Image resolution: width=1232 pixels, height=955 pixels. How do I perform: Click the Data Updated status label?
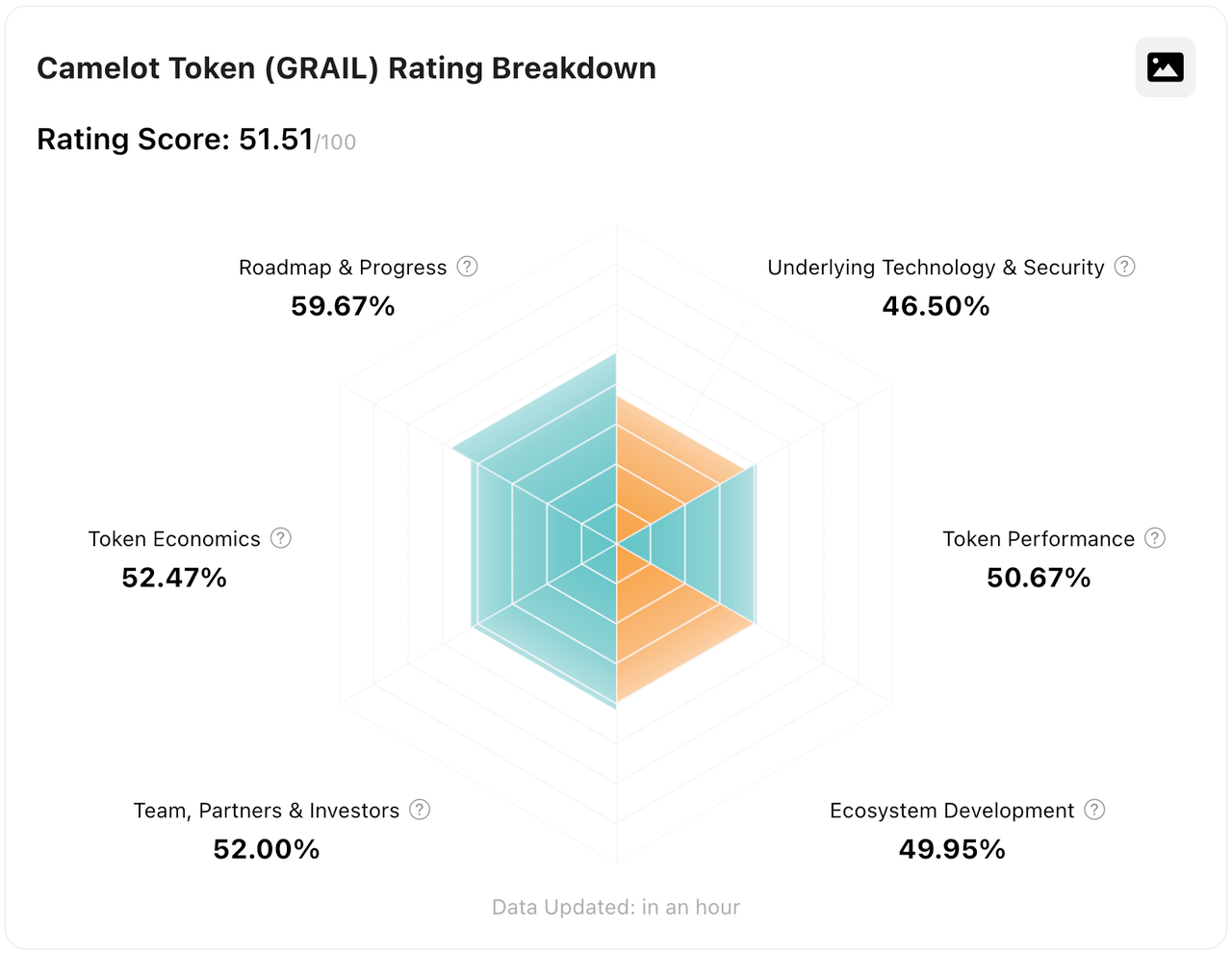(615, 906)
